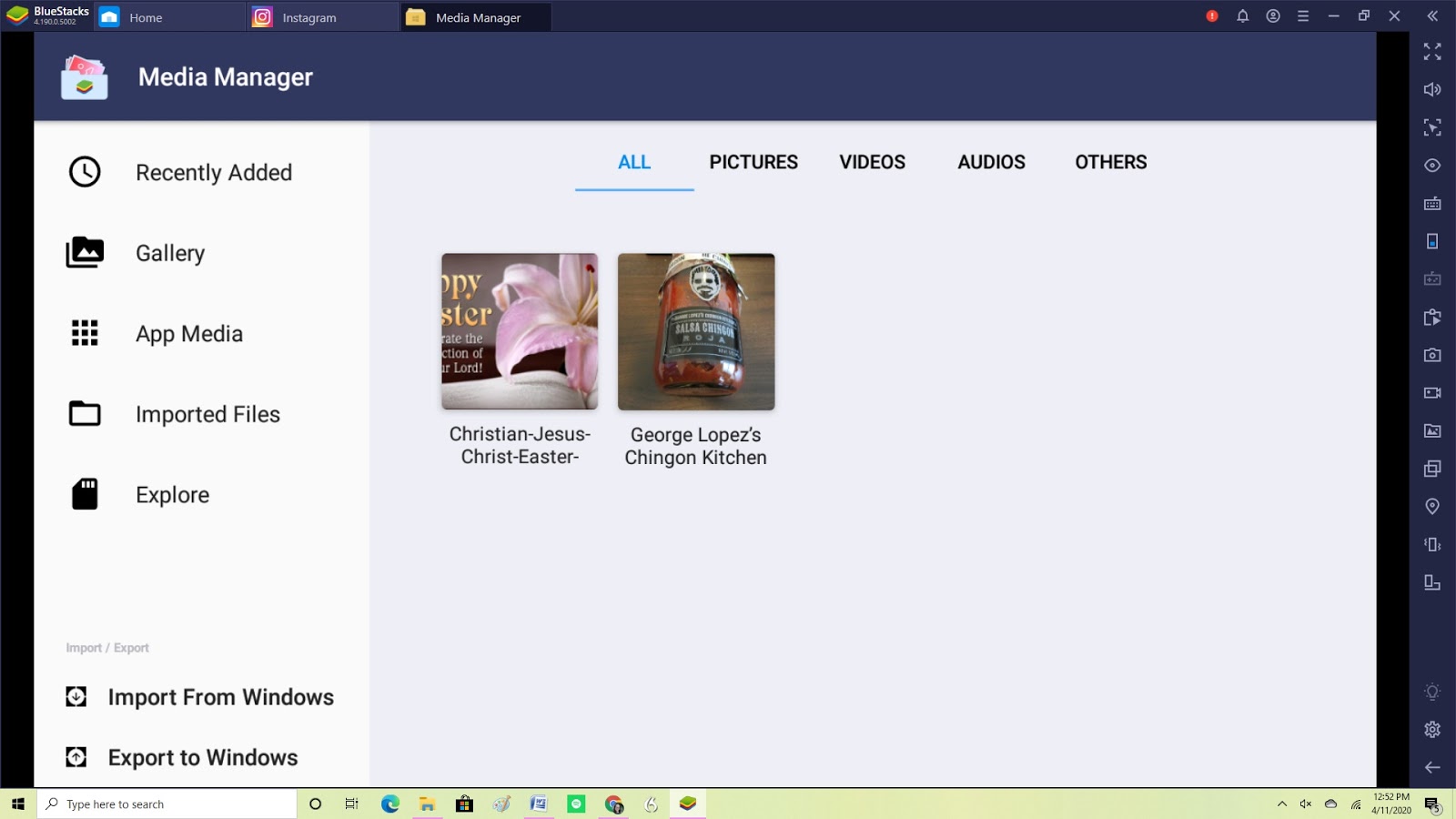This screenshot has height=819, width=1456.
Task: Open the BlueStacks account profile icon
Action: click(1273, 16)
